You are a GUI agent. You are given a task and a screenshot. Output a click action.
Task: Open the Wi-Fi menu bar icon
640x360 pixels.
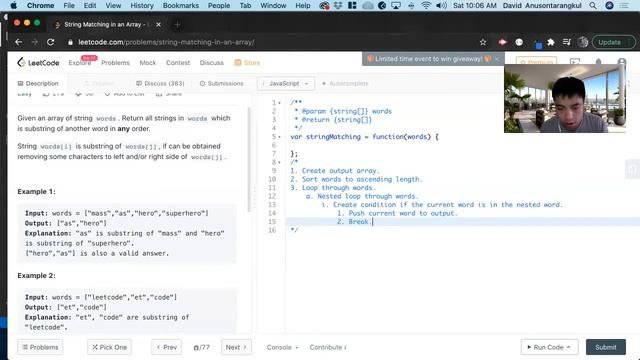426,5
